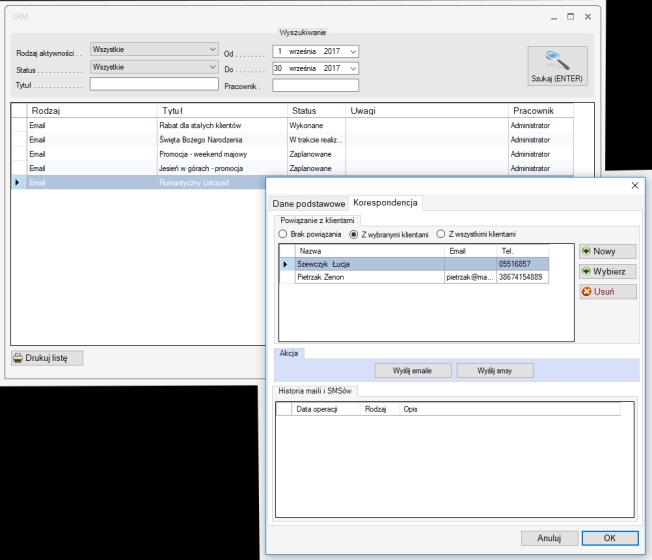Click the green icon on Wybierz button
This screenshot has width=652, height=560.
(586, 271)
